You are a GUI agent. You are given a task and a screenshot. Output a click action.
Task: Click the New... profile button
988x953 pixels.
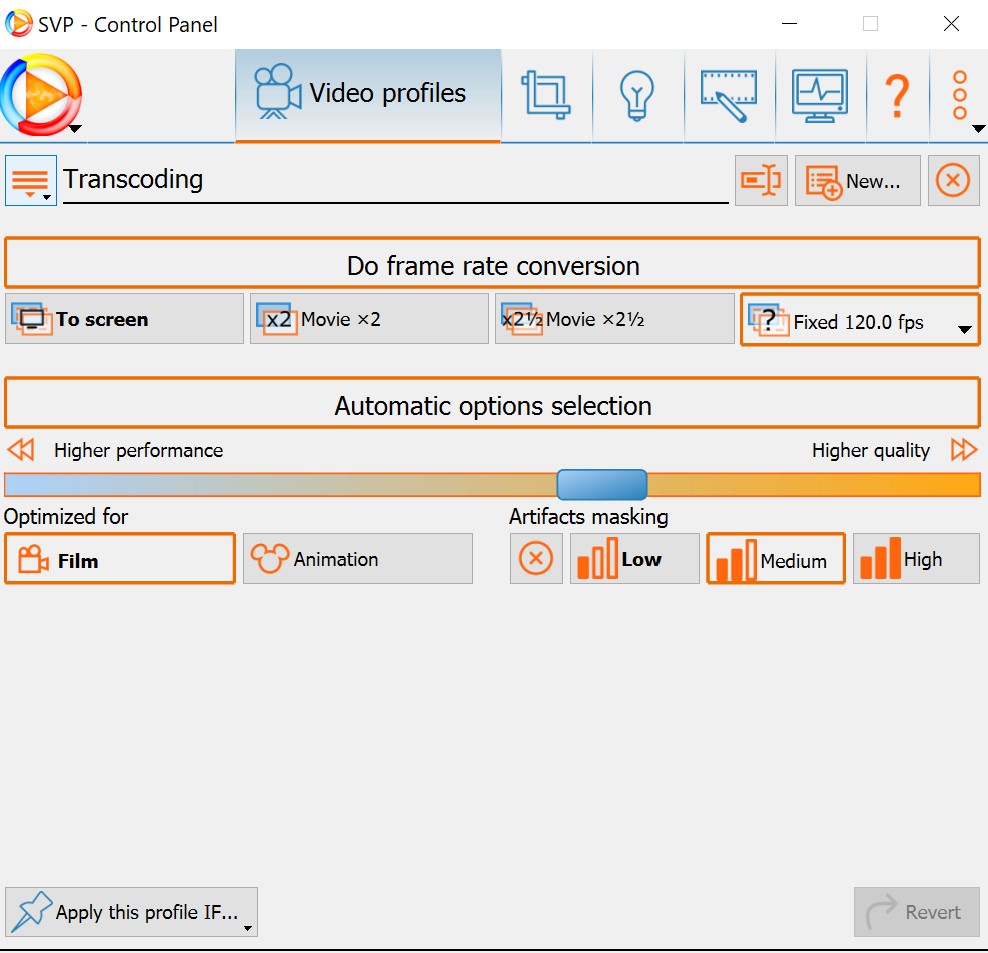pyautogui.click(x=857, y=181)
